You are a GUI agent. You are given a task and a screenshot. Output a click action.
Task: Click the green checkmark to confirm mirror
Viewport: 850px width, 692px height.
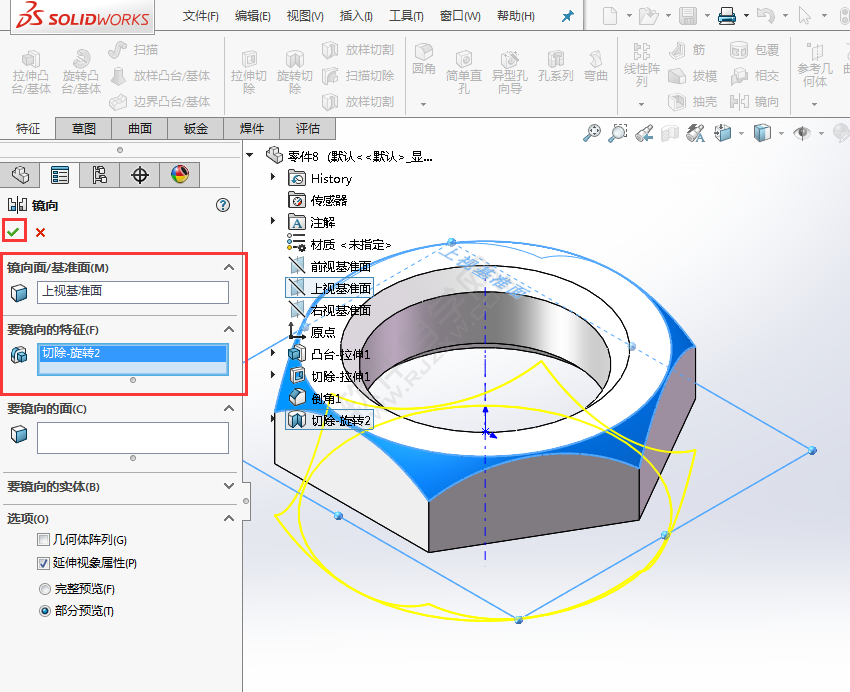(14, 232)
